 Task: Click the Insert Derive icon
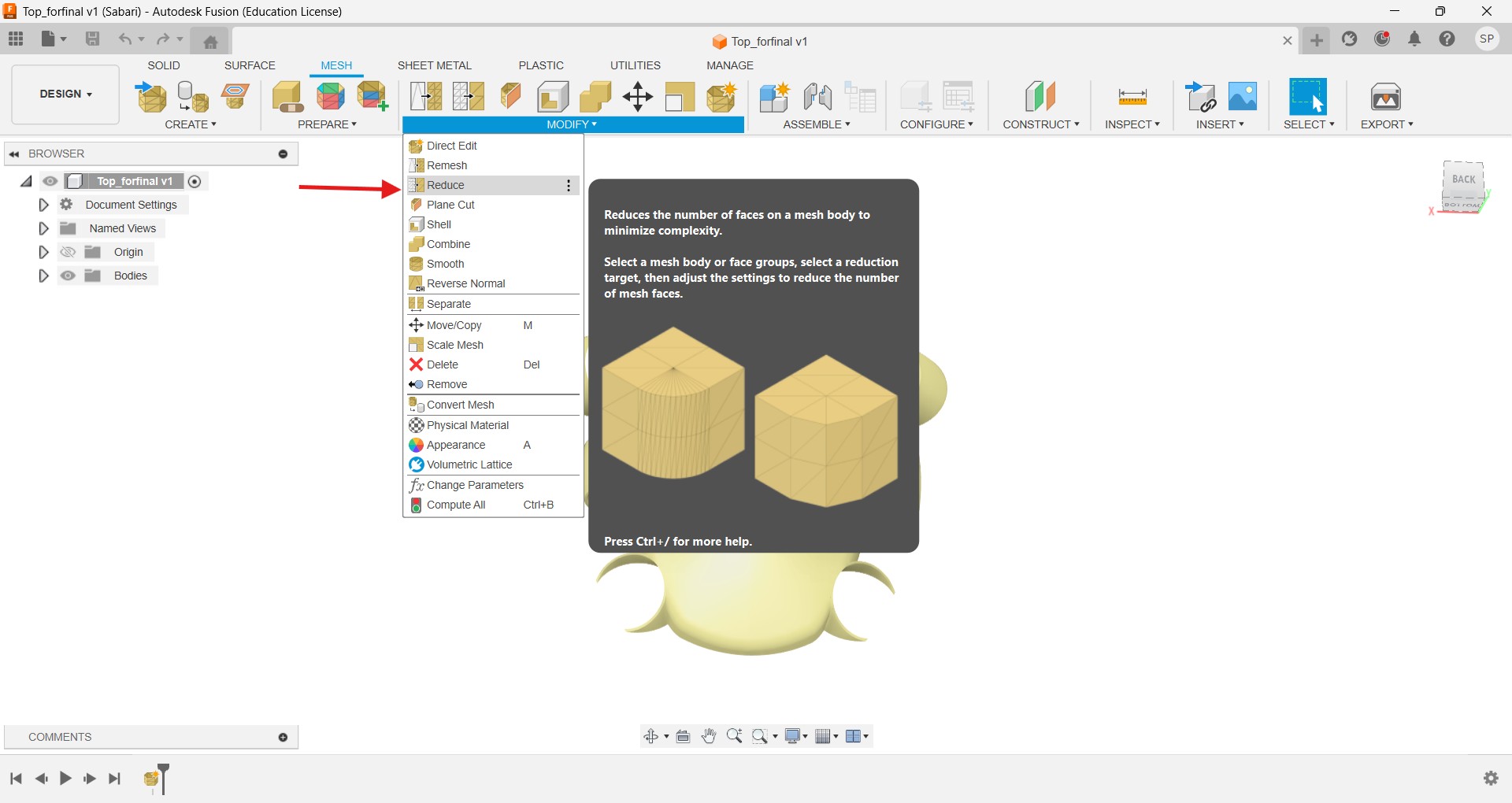tap(1200, 97)
